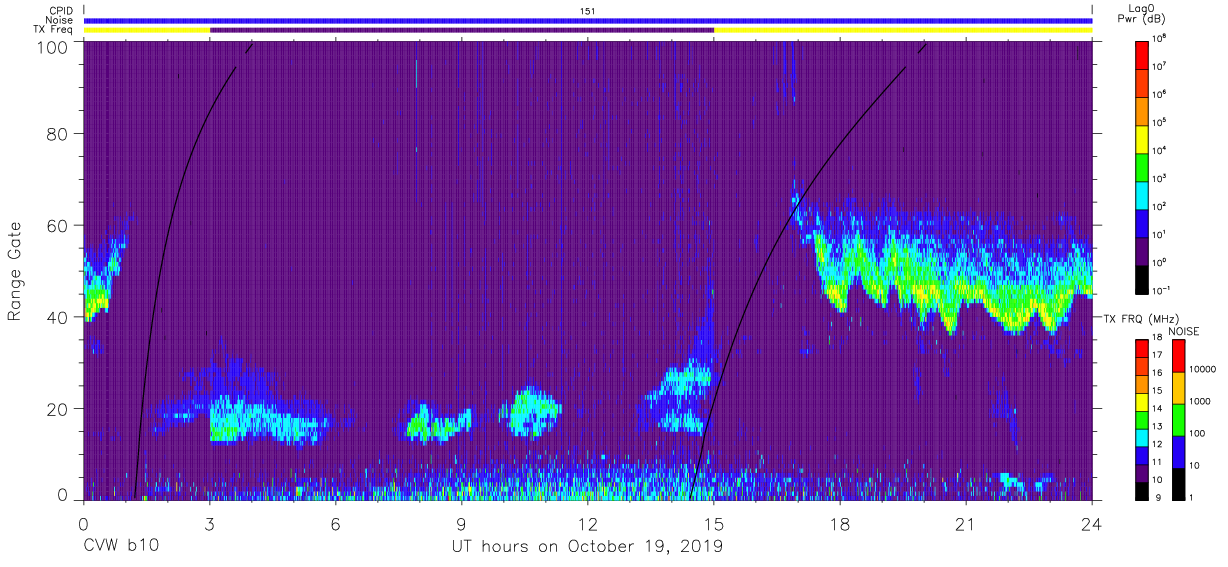Pick the blue swatch in NOISE colorbar
The image size is (1228, 567).
1178,450
